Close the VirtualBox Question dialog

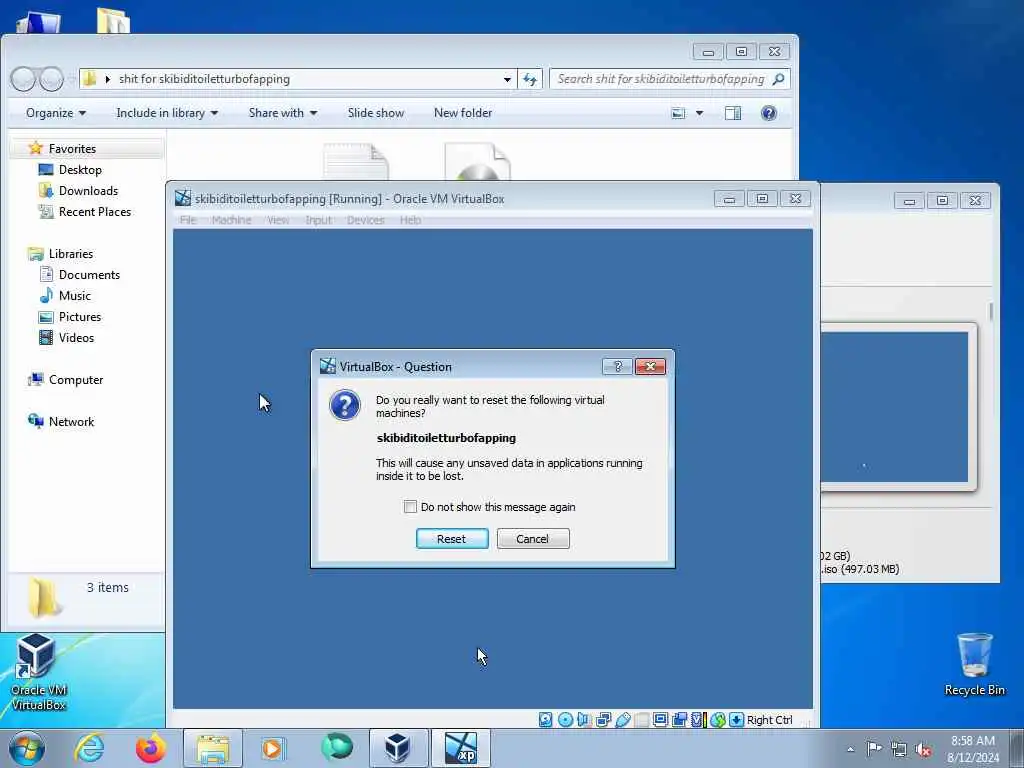tap(650, 366)
